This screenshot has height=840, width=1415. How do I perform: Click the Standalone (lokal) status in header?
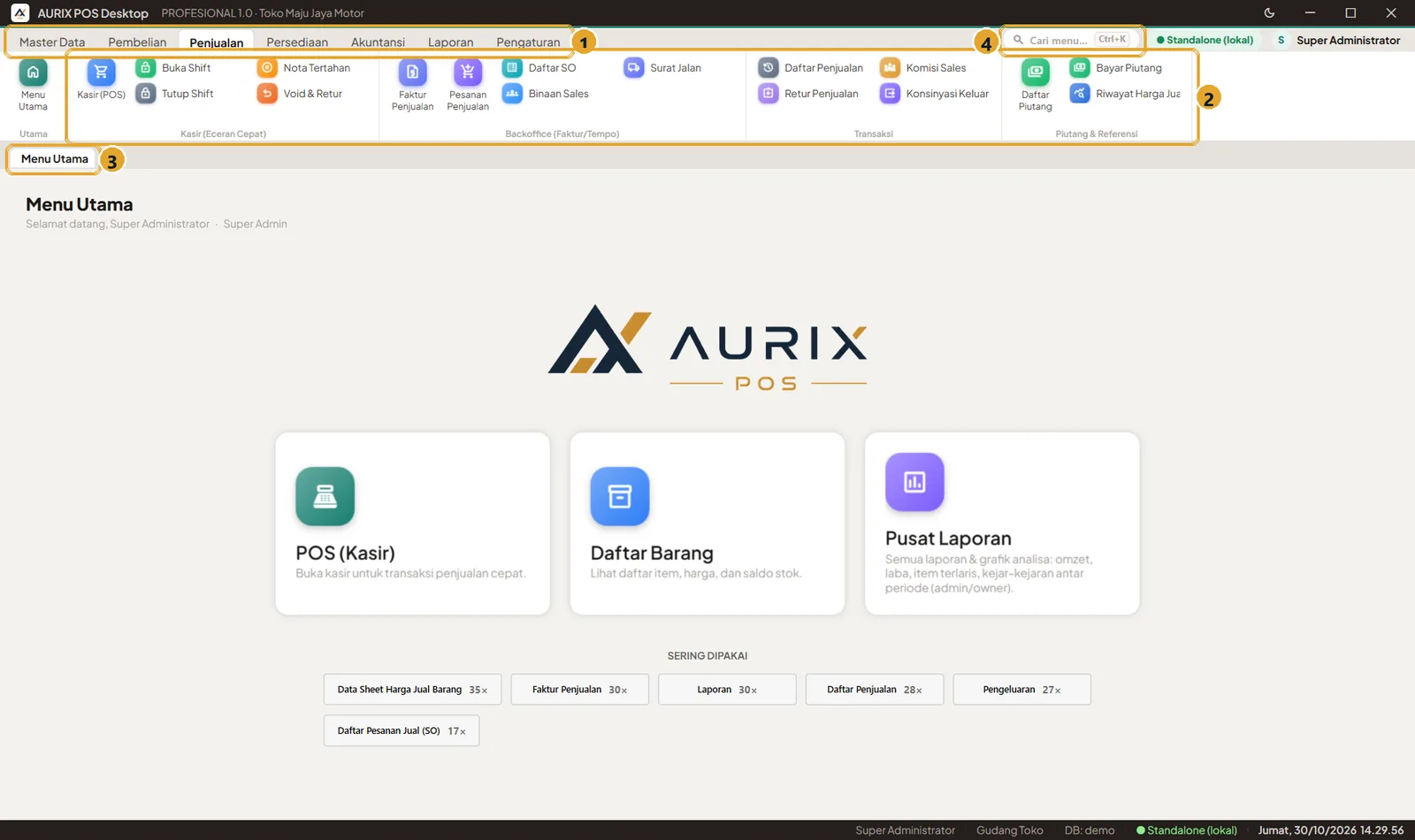[1205, 40]
